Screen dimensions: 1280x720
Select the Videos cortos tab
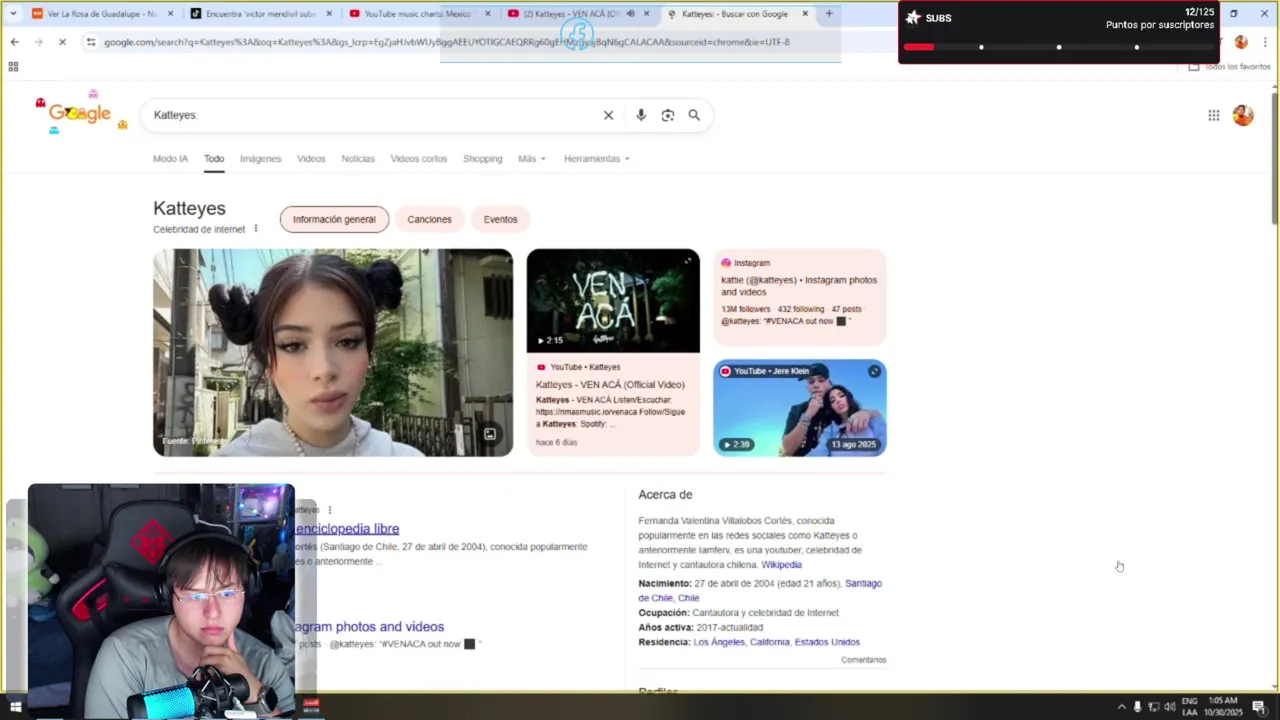pyautogui.click(x=419, y=159)
